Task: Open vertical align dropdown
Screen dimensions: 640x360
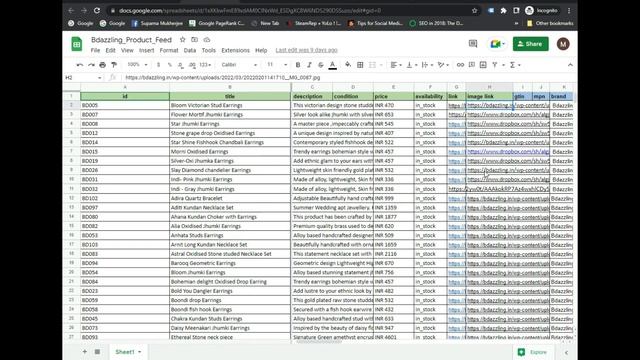Action: [x=411, y=65]
